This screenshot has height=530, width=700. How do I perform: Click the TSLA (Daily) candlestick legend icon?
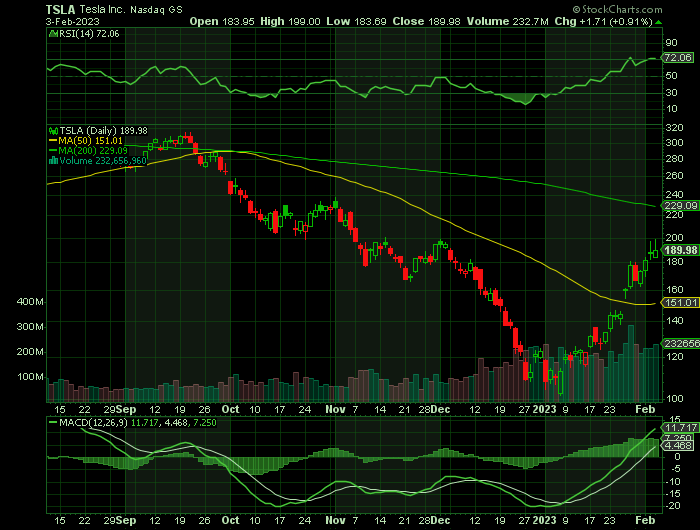click(x=53, y=131)
